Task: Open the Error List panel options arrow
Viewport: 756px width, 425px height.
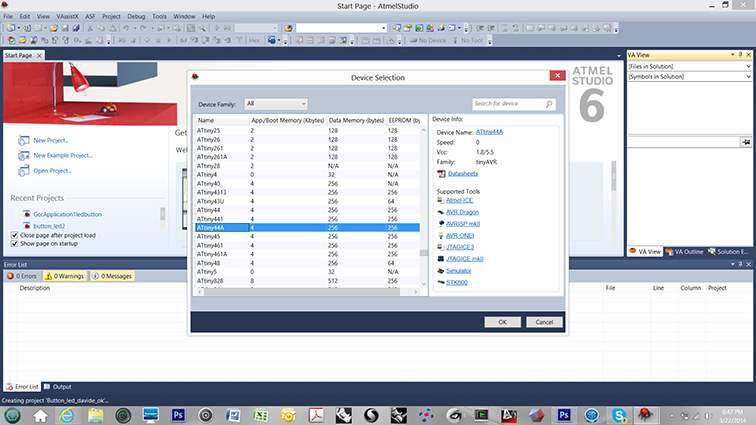Action: tap(732, 264)
